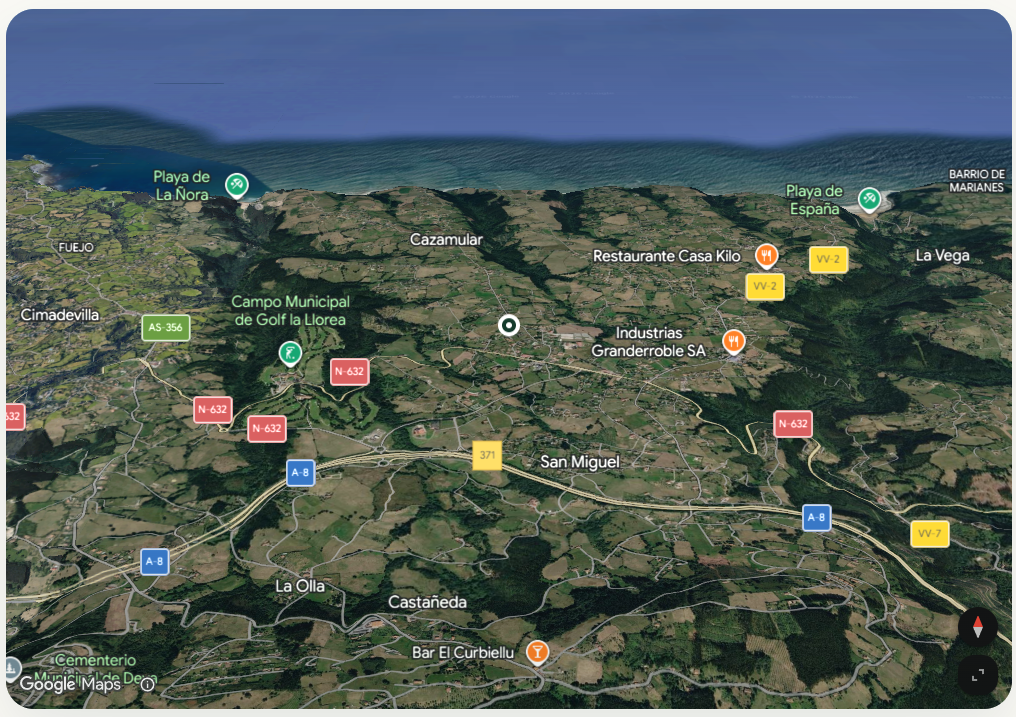
Task: Click the compass to reset north
Action: point(978,627)
